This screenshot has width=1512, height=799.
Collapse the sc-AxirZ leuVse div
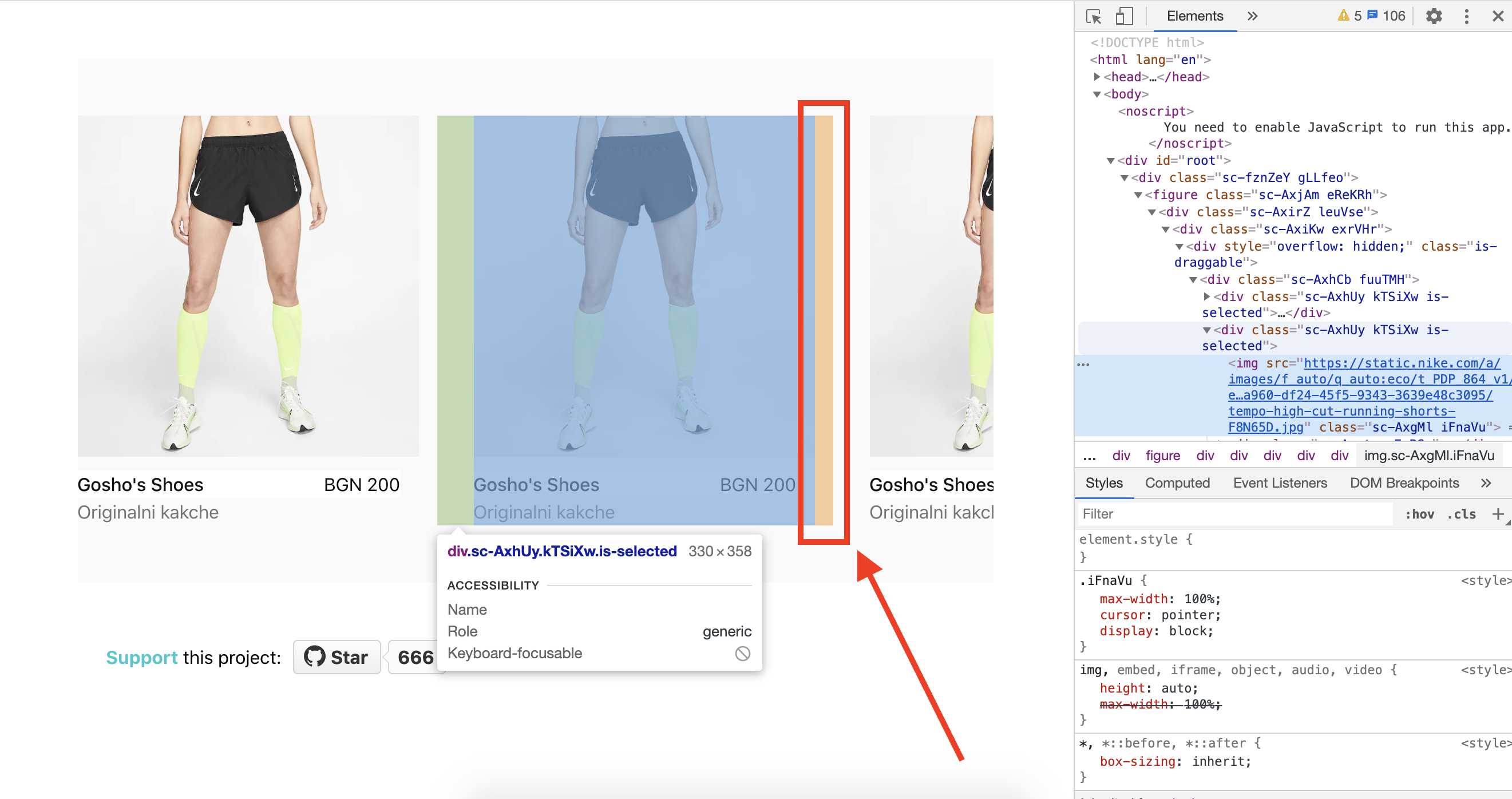tap(1151, 211)
